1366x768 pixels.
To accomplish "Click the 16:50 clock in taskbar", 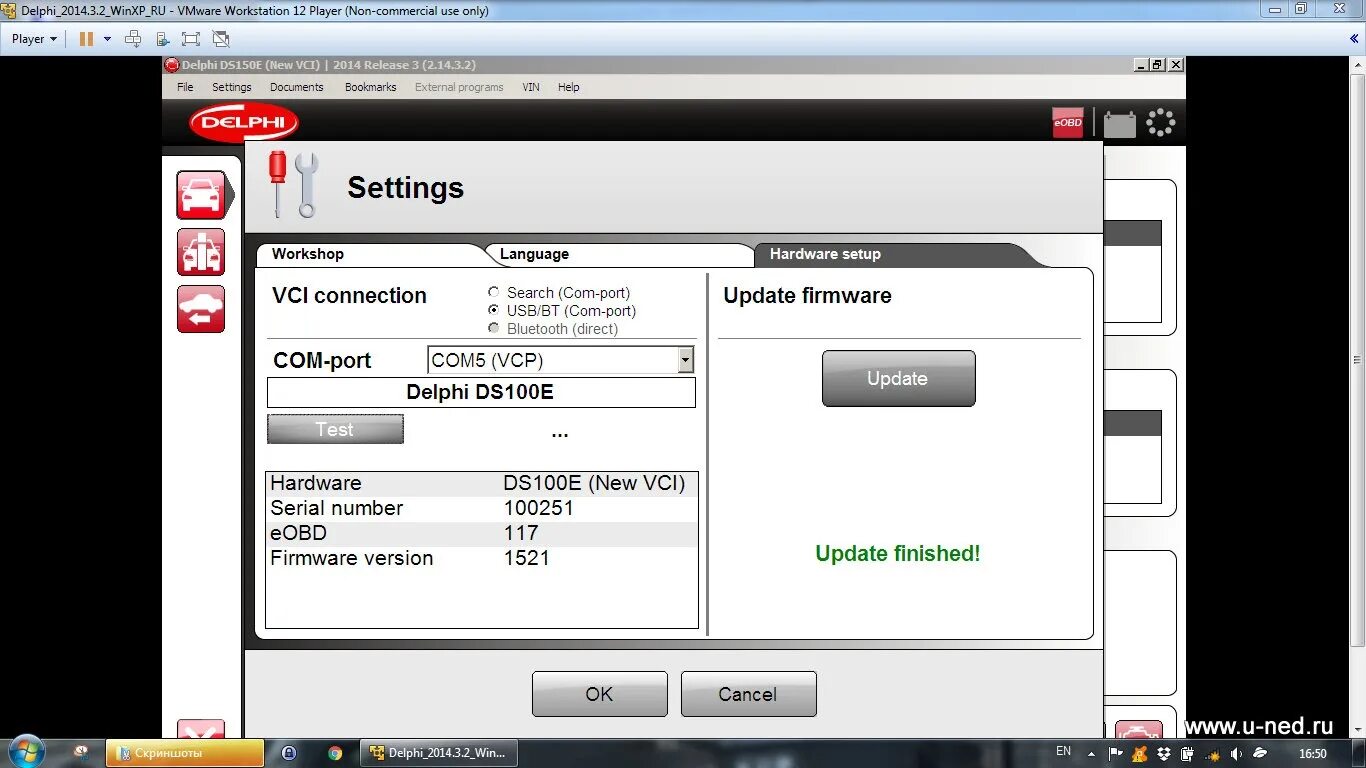I will click(1313, 753).
